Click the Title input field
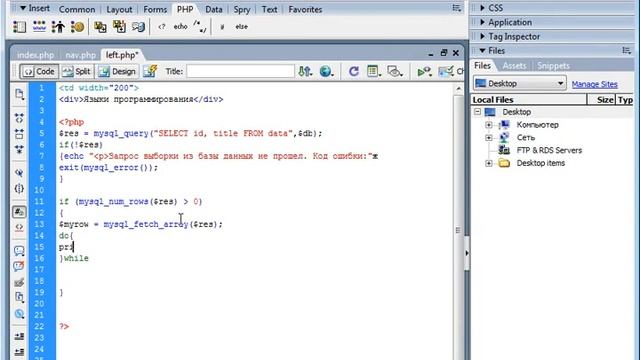640x360 pixels. coord(240,71)
